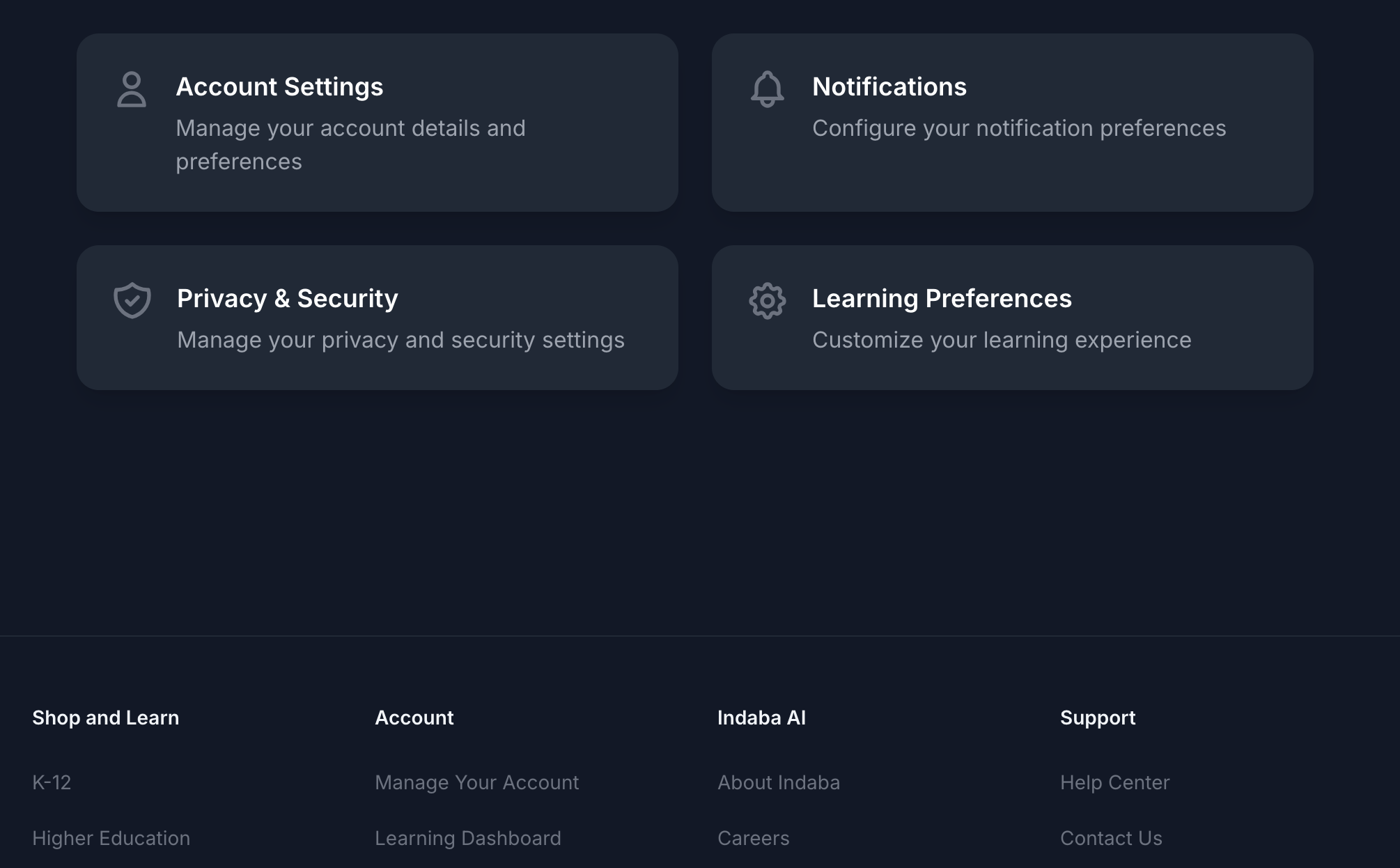Open the Privacy & Security heading
Image resolution: width=1400 pixels, height=868 pixels.
287,299
